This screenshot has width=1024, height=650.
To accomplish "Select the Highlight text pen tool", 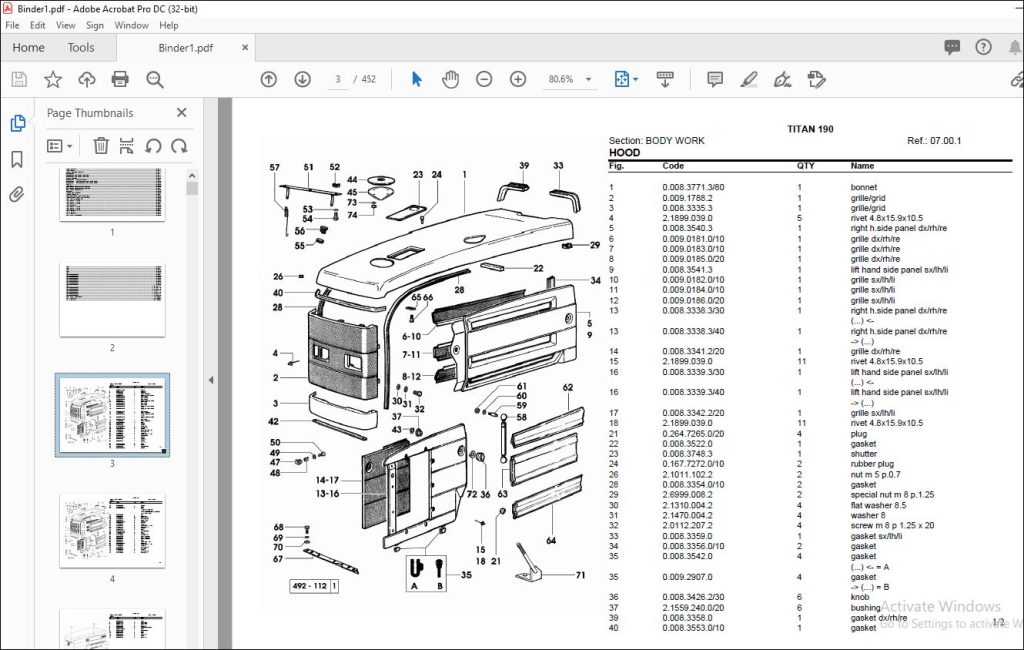I will (x=748, y=79).
